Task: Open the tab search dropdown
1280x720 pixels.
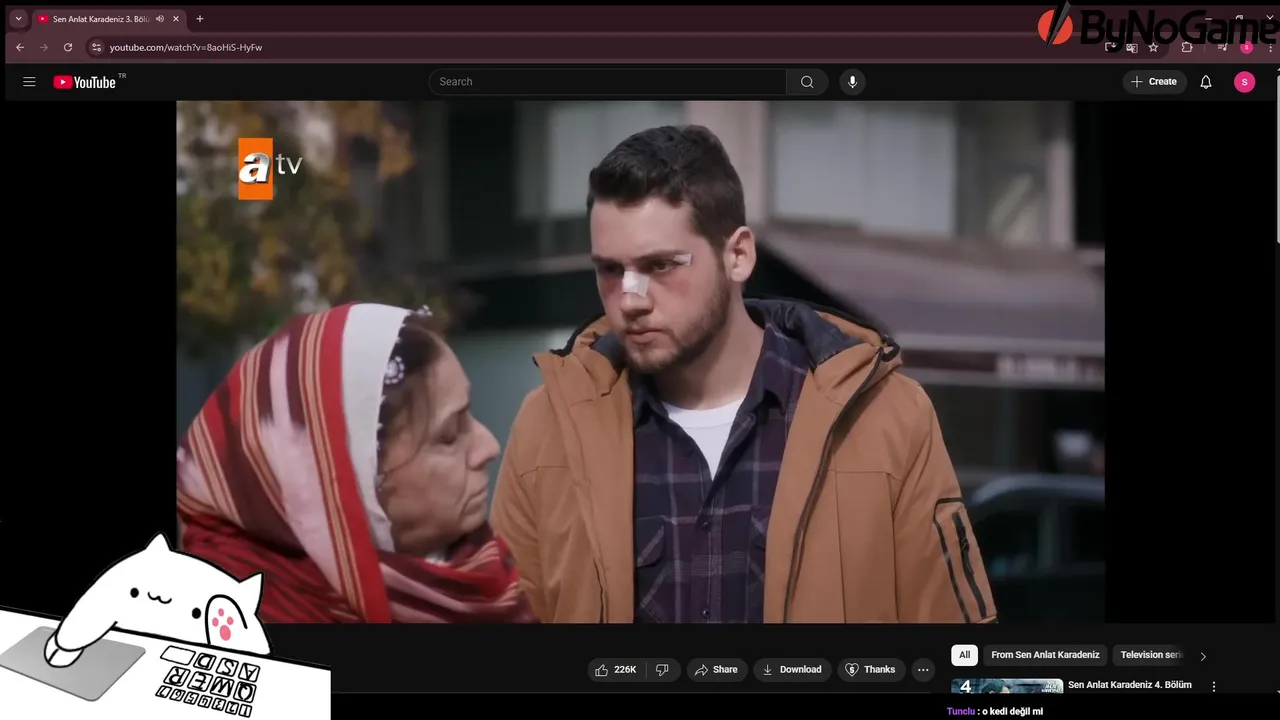Action: pyautogui.click(x=18, y=19)
